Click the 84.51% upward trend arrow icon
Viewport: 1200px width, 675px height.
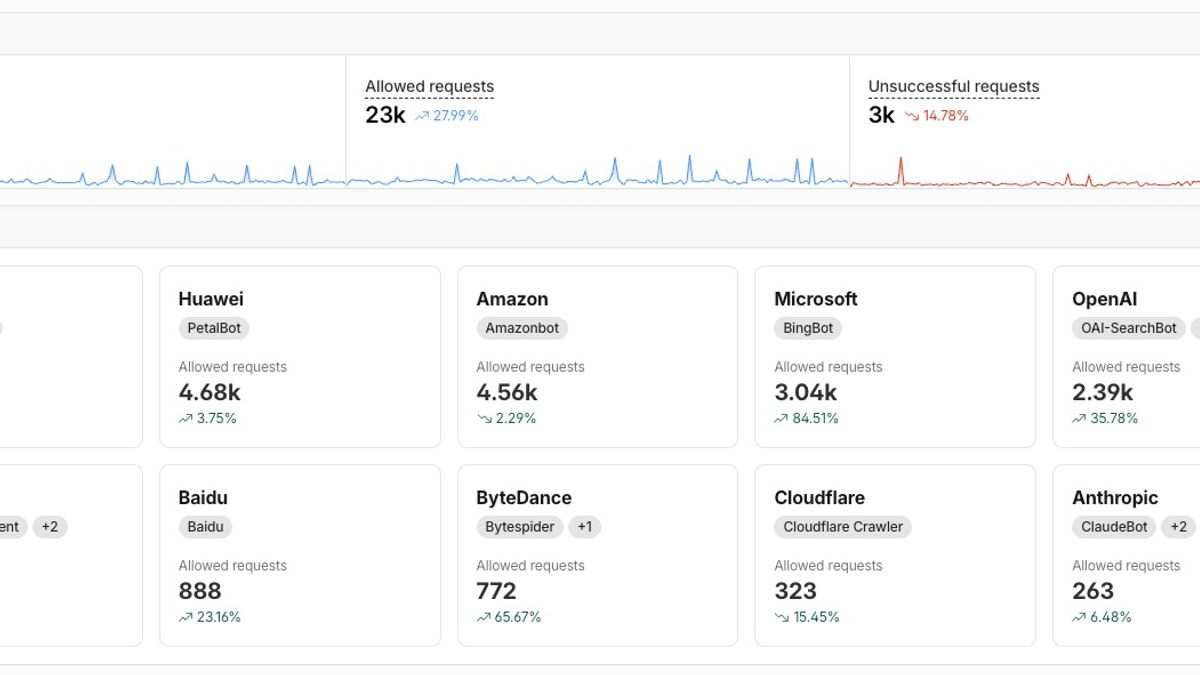tap(781, 419)
